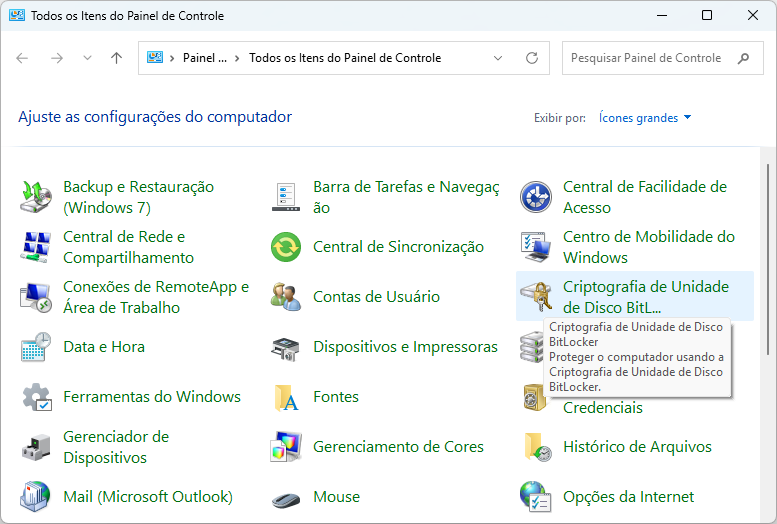The width and height of the screenshot is (777, 524).
Task: Open Mouse link
Action: pos(336,496)
